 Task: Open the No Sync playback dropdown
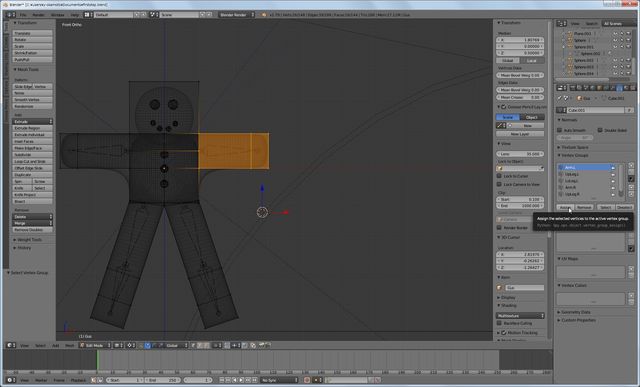click(279, 380)
